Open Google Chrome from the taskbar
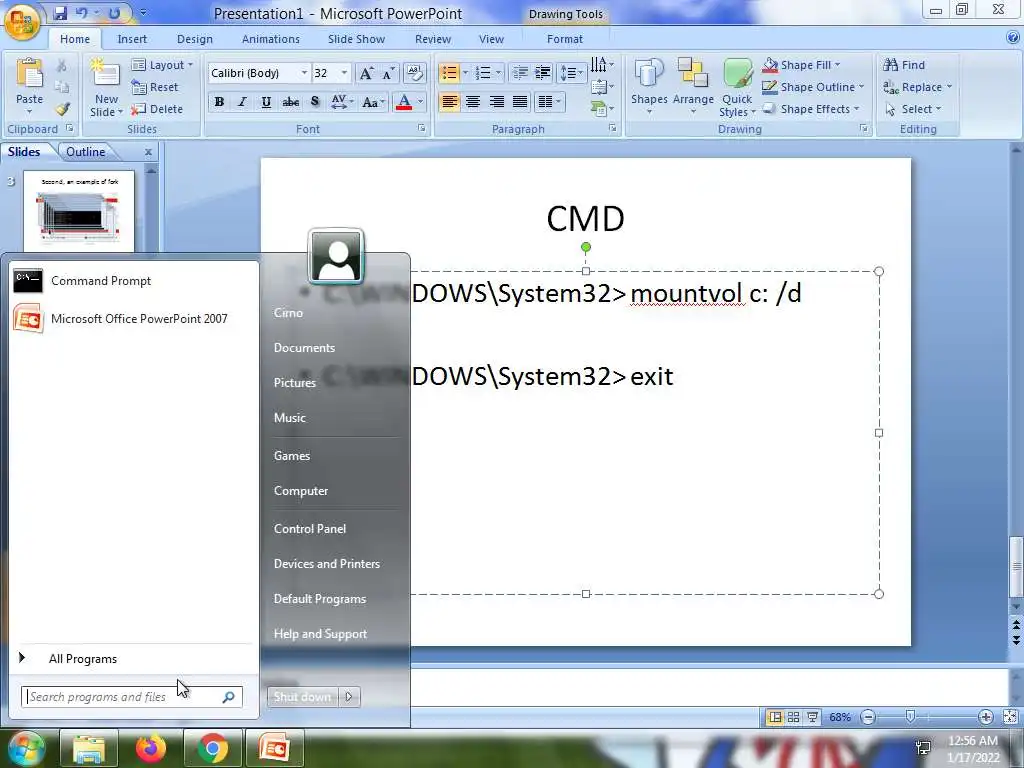Screen dimensions: 1024x768 point(212,748)
